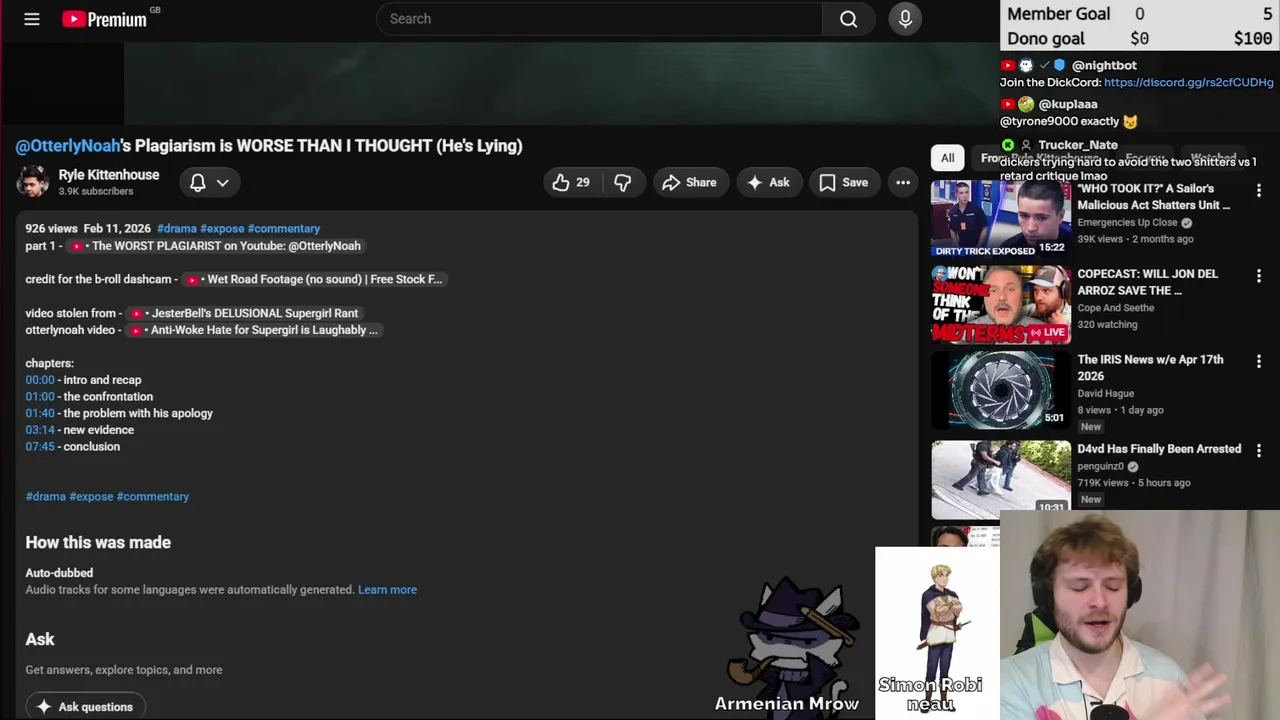Click #drama hashtag beside upload date
The width and height of the screenshot is (1280, 720).
pos(177,229)
